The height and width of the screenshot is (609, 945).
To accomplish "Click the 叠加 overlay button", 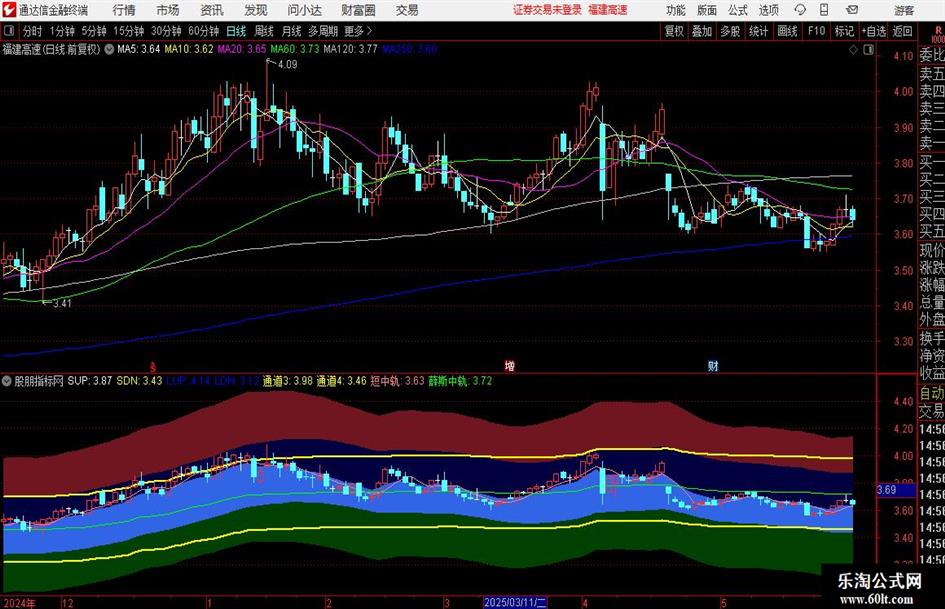I will click(x=702, y=31).
